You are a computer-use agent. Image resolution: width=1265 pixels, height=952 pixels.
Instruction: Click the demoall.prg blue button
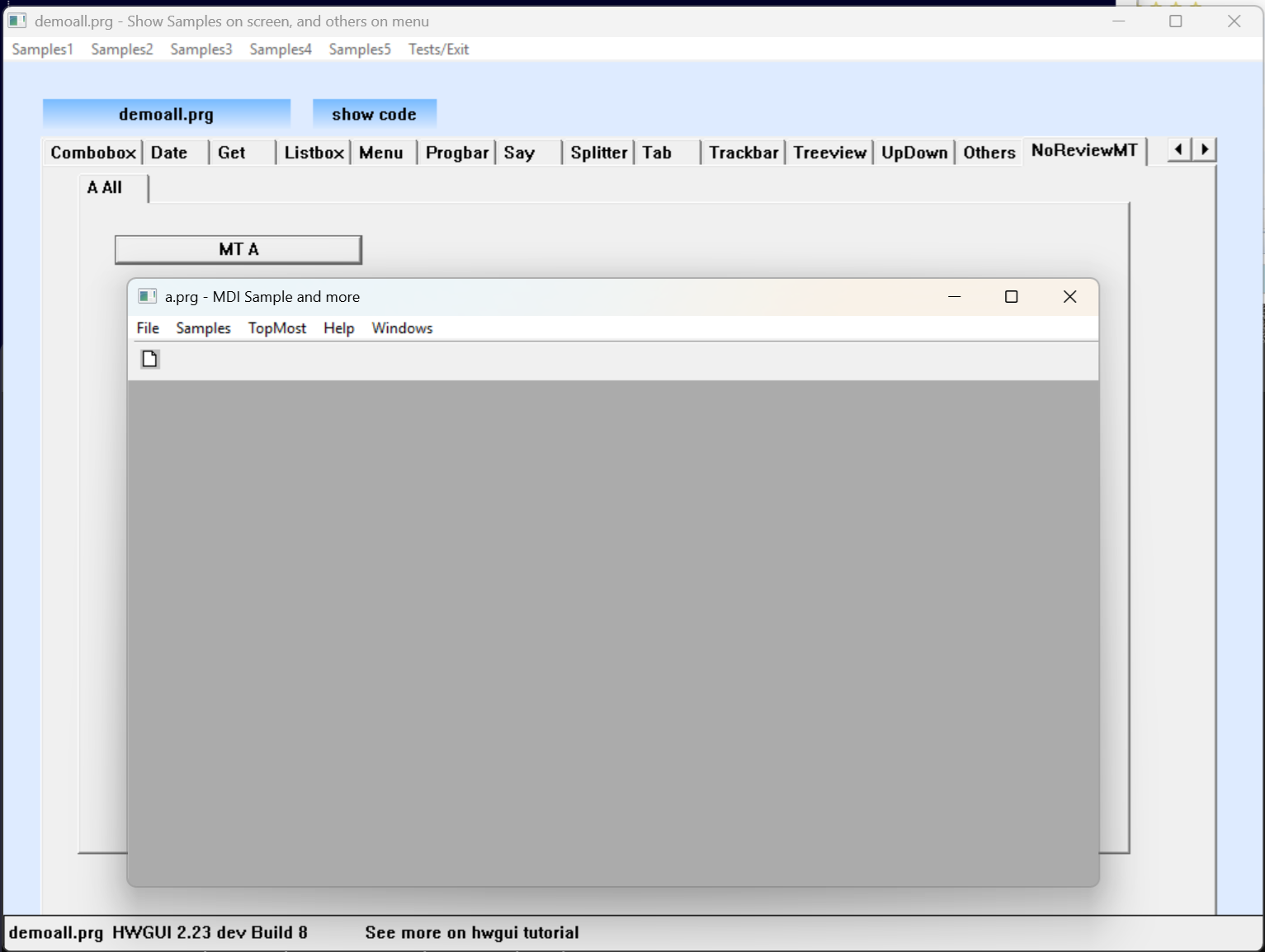coord(166,115)
